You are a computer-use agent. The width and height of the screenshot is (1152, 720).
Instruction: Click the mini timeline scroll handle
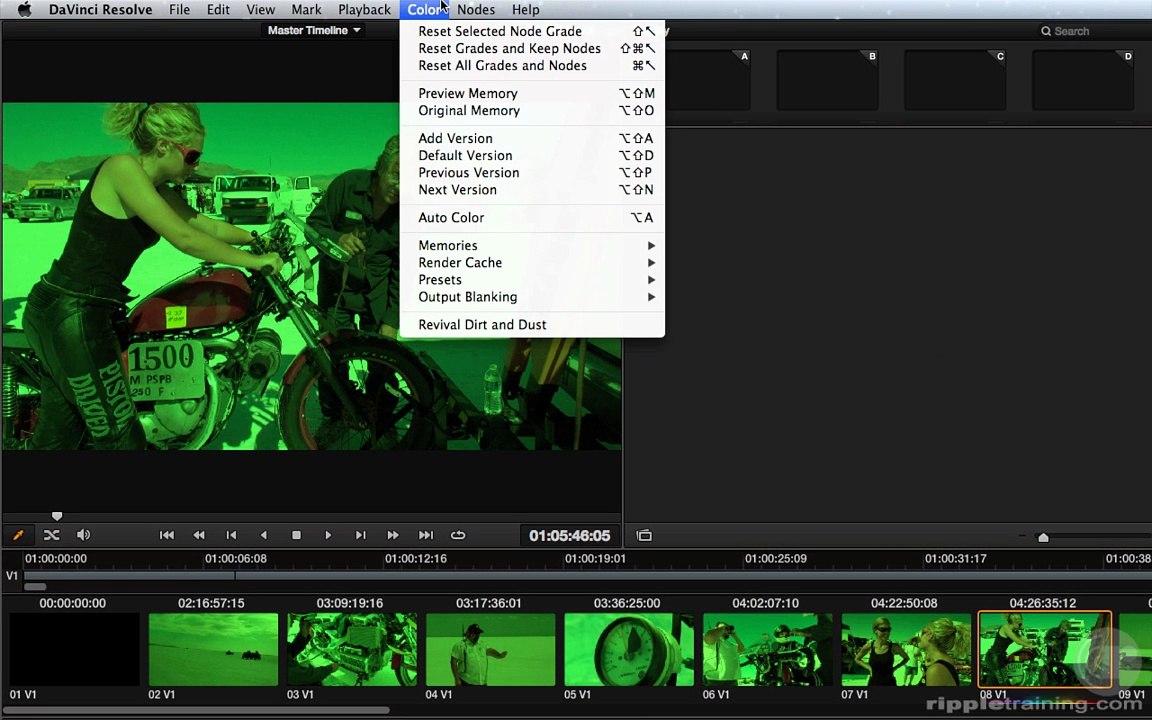[35, 586]
